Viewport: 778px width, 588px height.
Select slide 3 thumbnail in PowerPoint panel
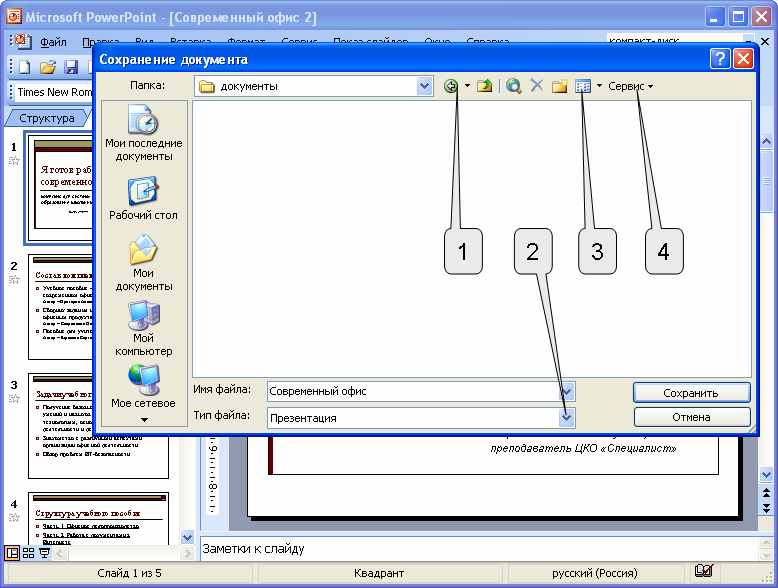(x=98, y=426)
